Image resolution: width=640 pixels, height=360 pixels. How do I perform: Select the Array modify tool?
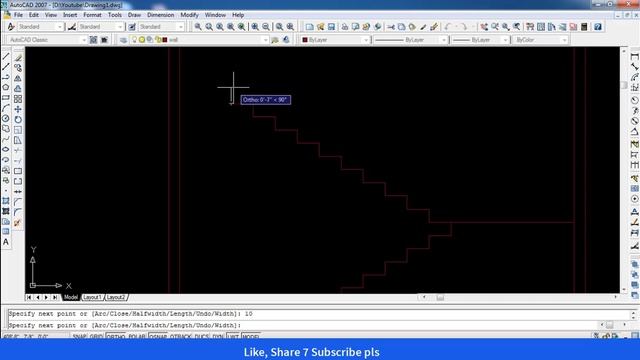[x=18, y=99]
